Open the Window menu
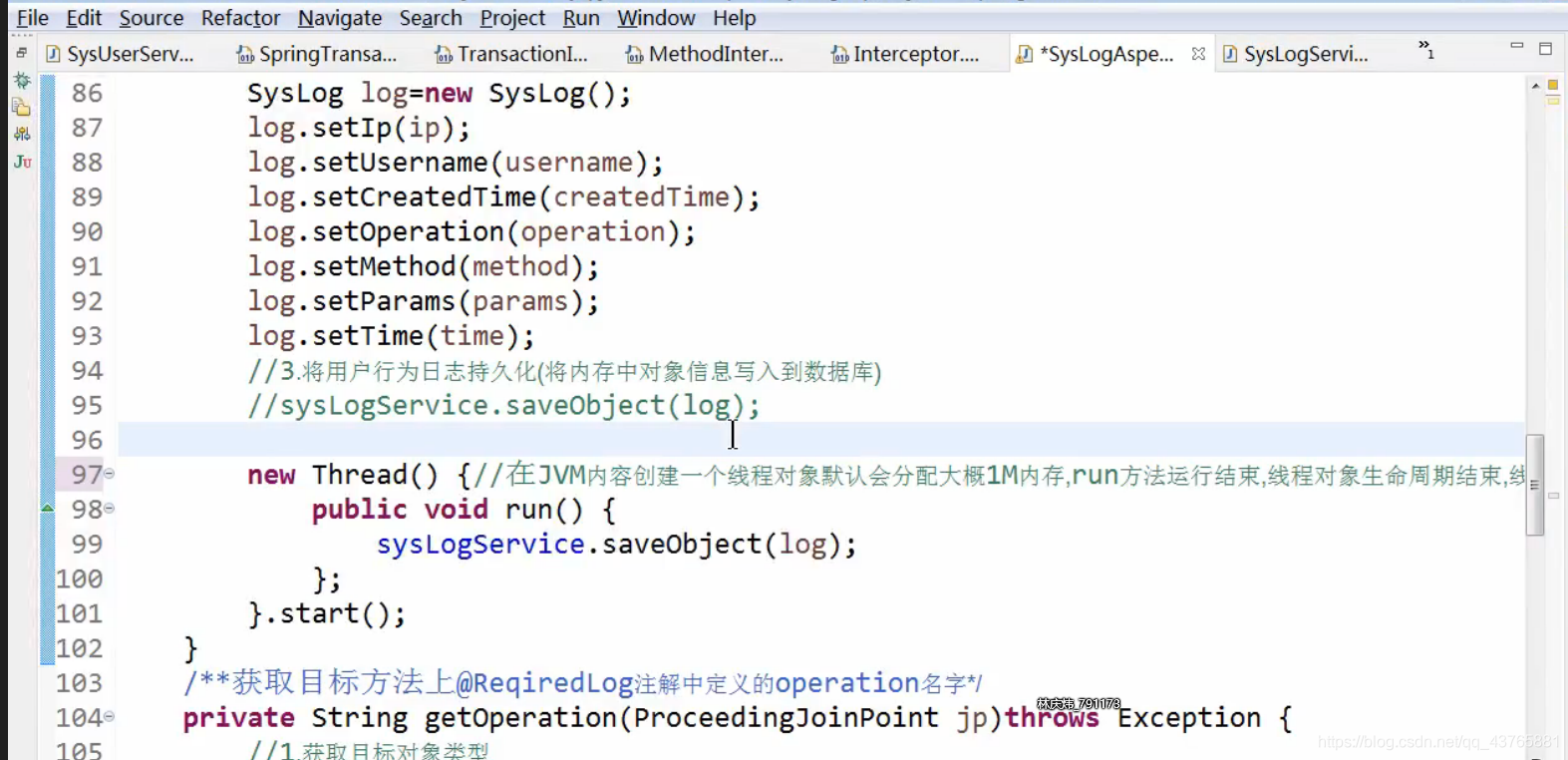 [656, 18]
